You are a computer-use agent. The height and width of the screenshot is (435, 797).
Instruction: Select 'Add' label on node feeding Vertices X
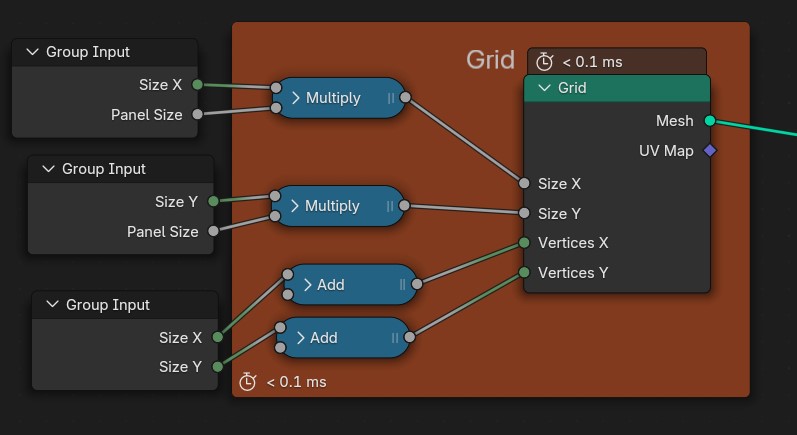(x=331, y=285)
